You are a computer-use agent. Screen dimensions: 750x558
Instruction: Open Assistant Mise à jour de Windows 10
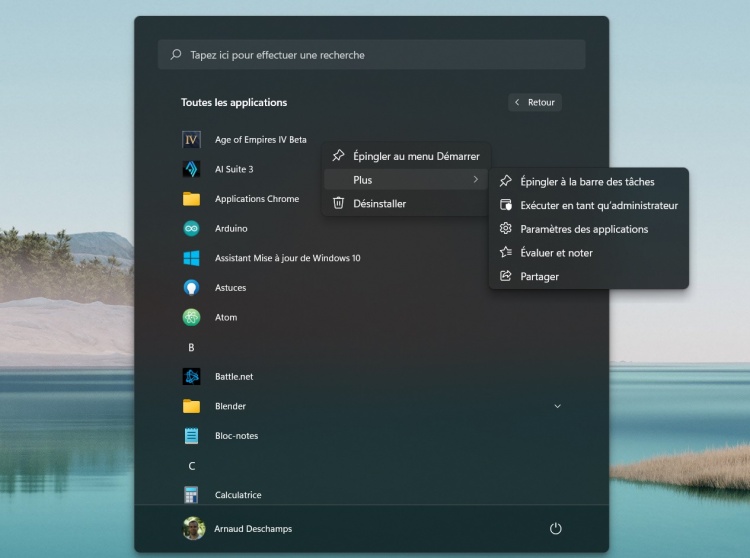(287, 258)
